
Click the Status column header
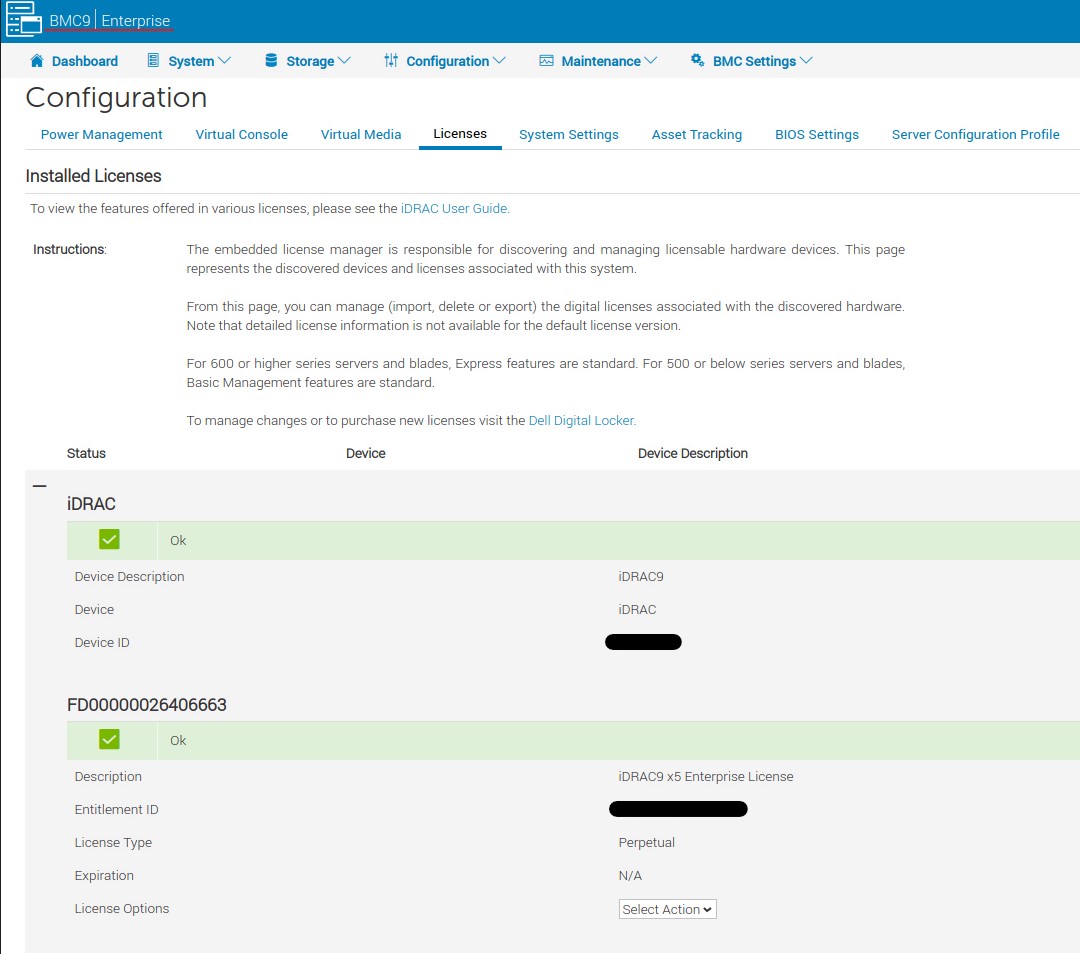tap(86, 453)
